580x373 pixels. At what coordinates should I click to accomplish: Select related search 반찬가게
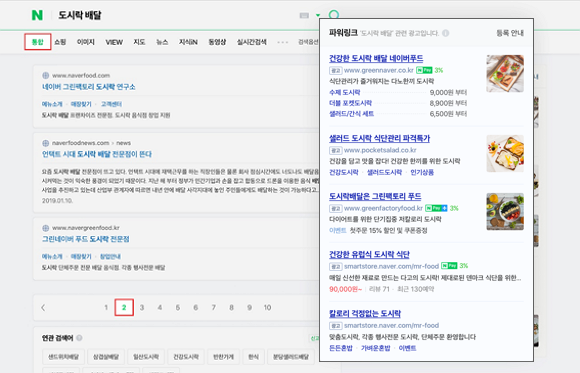click(x=223, y=357)
